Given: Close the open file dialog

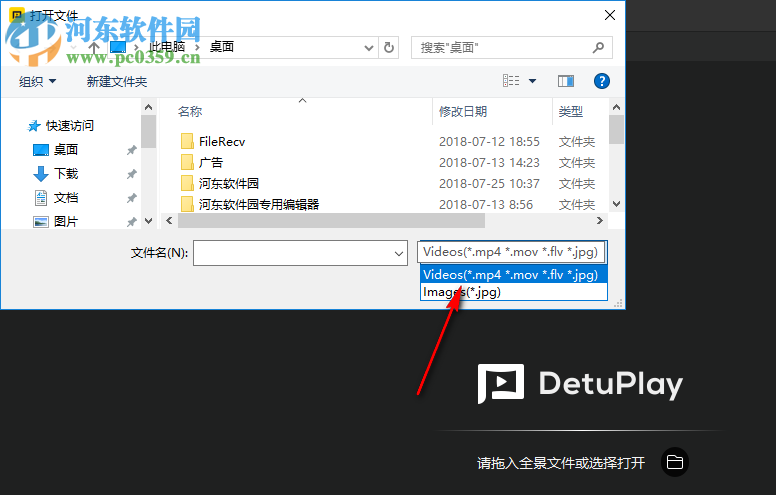Looking at the screenshot, I should [610, 15].
